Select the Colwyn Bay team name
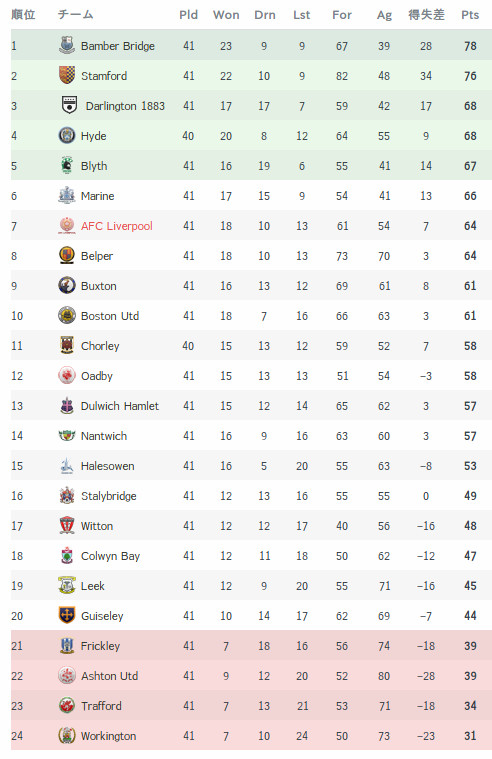Image resolution: width=492 pixels, height=759 pixels. coord(110,556)
